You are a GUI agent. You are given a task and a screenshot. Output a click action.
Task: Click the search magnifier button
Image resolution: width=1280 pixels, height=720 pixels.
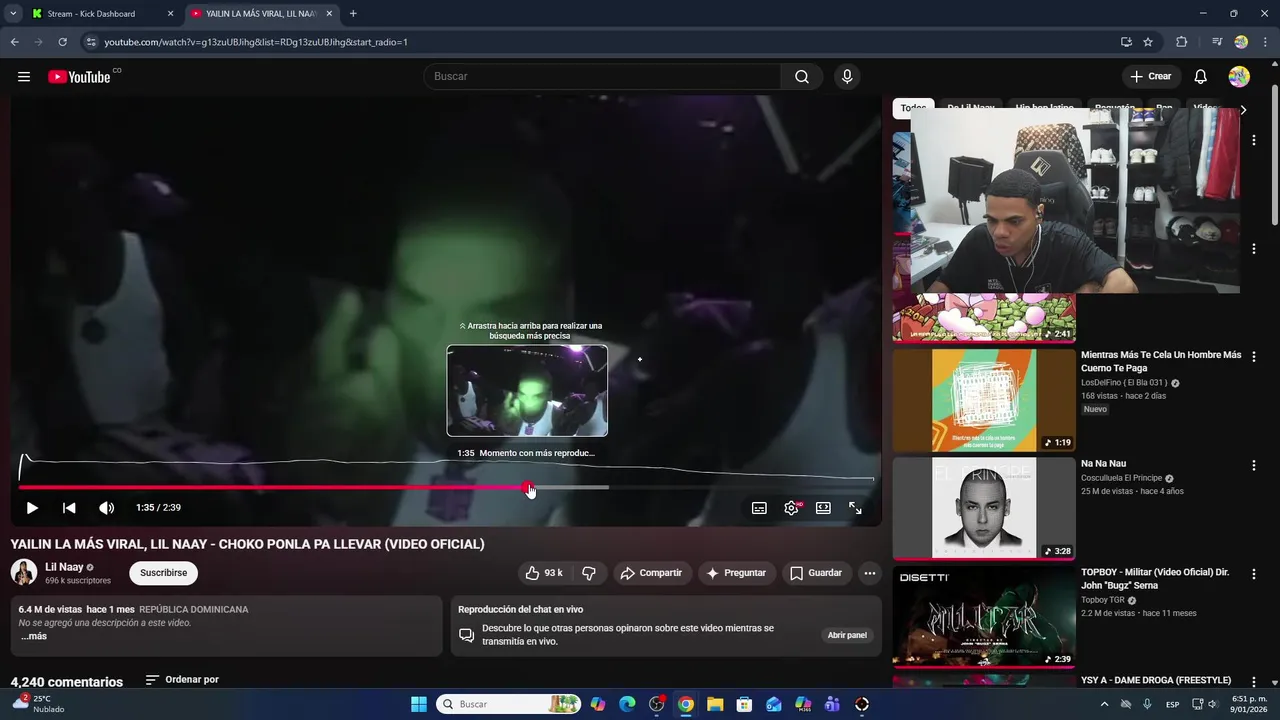pyautogui.click(x=802, y=77)
